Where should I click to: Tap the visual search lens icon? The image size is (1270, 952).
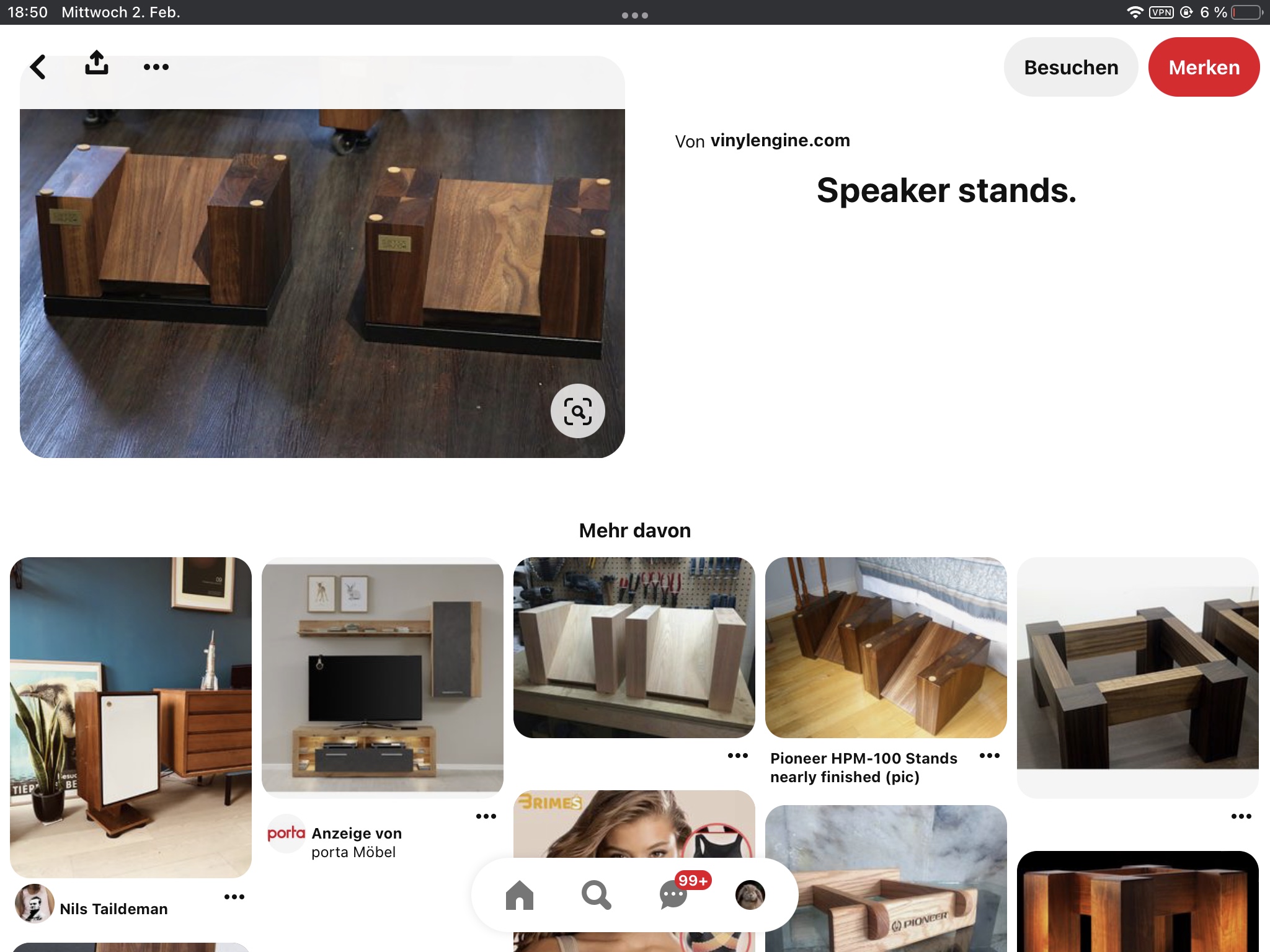(578, 411)
